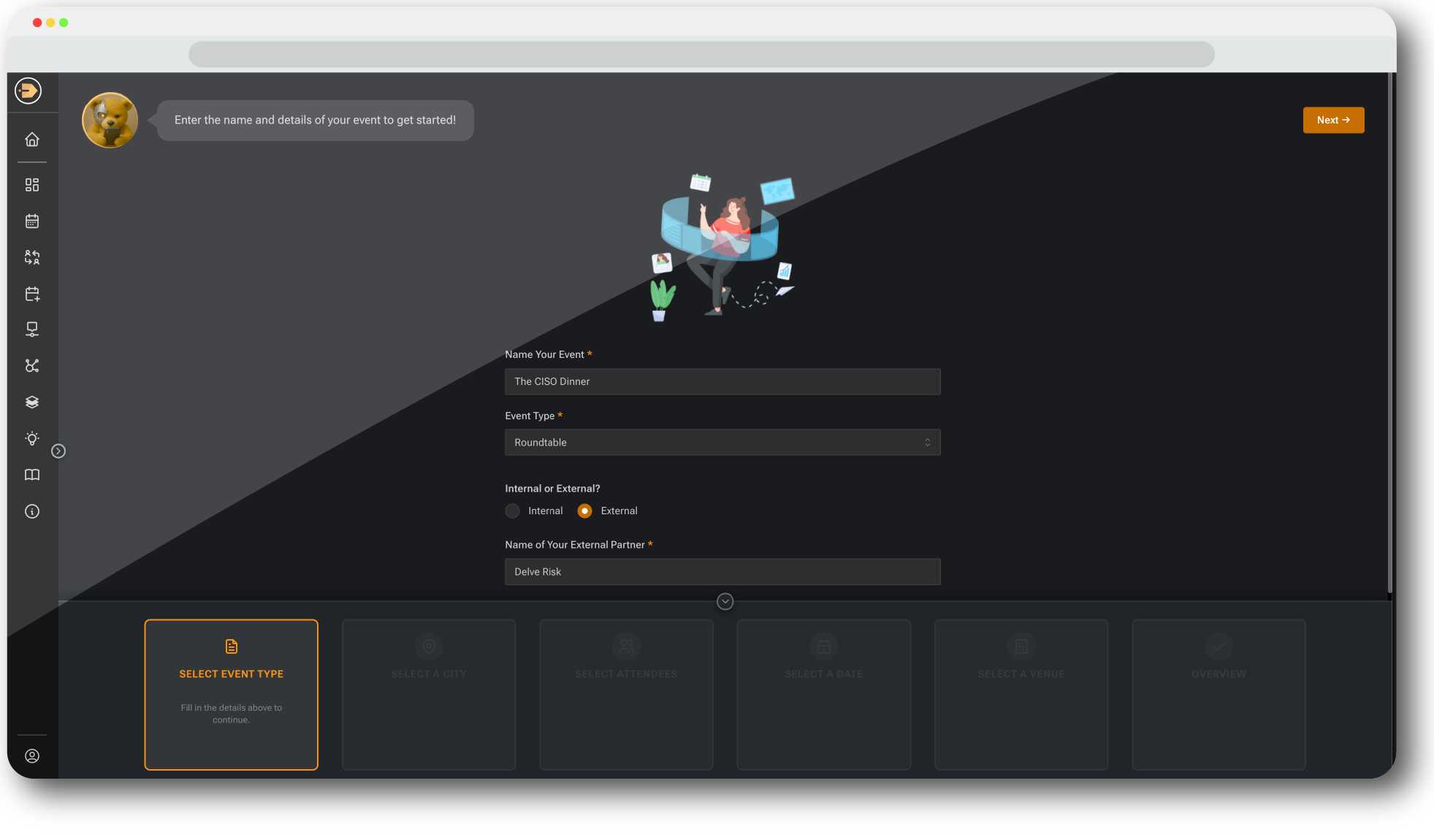This screenshot has height=840, width=1434.
Task: Open the layers stack icon in the sidebar
Action: [x=31, y=402]
